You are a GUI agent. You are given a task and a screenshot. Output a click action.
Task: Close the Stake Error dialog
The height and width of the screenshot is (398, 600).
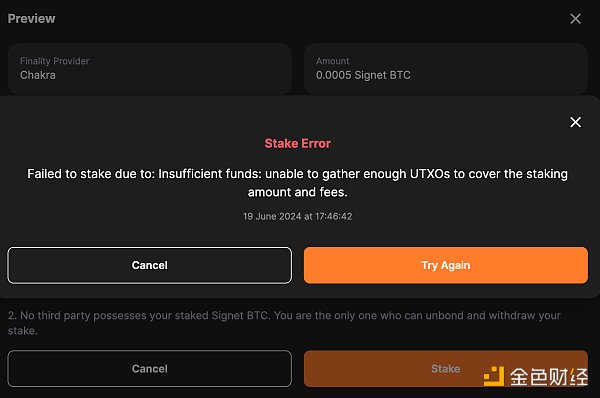coord(576,122)
